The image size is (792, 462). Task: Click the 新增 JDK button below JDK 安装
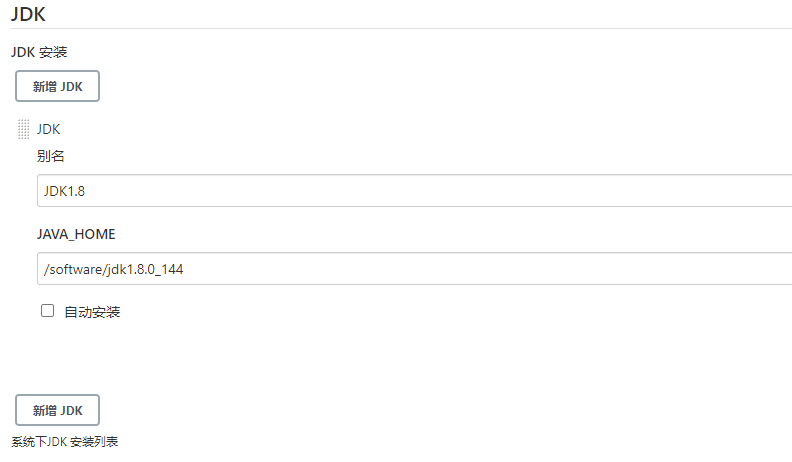pyautogui.click(x=57, y=86)
